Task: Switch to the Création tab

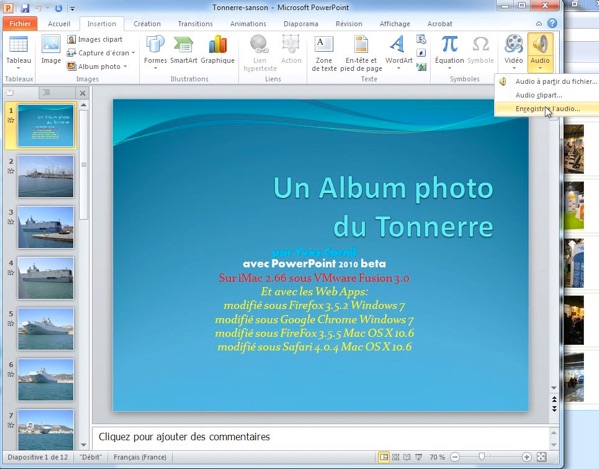Action: pyautogui.click(x=147, y=23)
